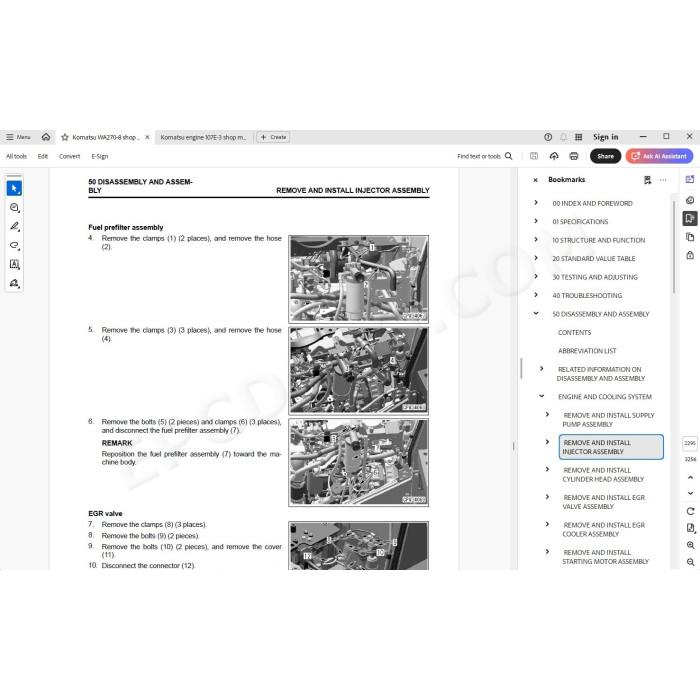700x700 pixels.
Task: Select the text box tool
Action: click(x=14, y=264)
